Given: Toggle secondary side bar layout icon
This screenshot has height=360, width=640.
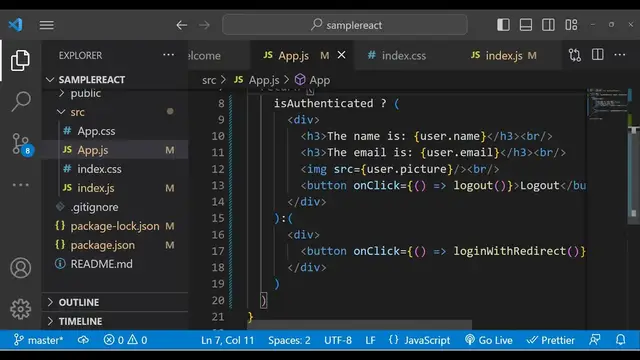Looking at the screenshot, I should tap(548, 25).
